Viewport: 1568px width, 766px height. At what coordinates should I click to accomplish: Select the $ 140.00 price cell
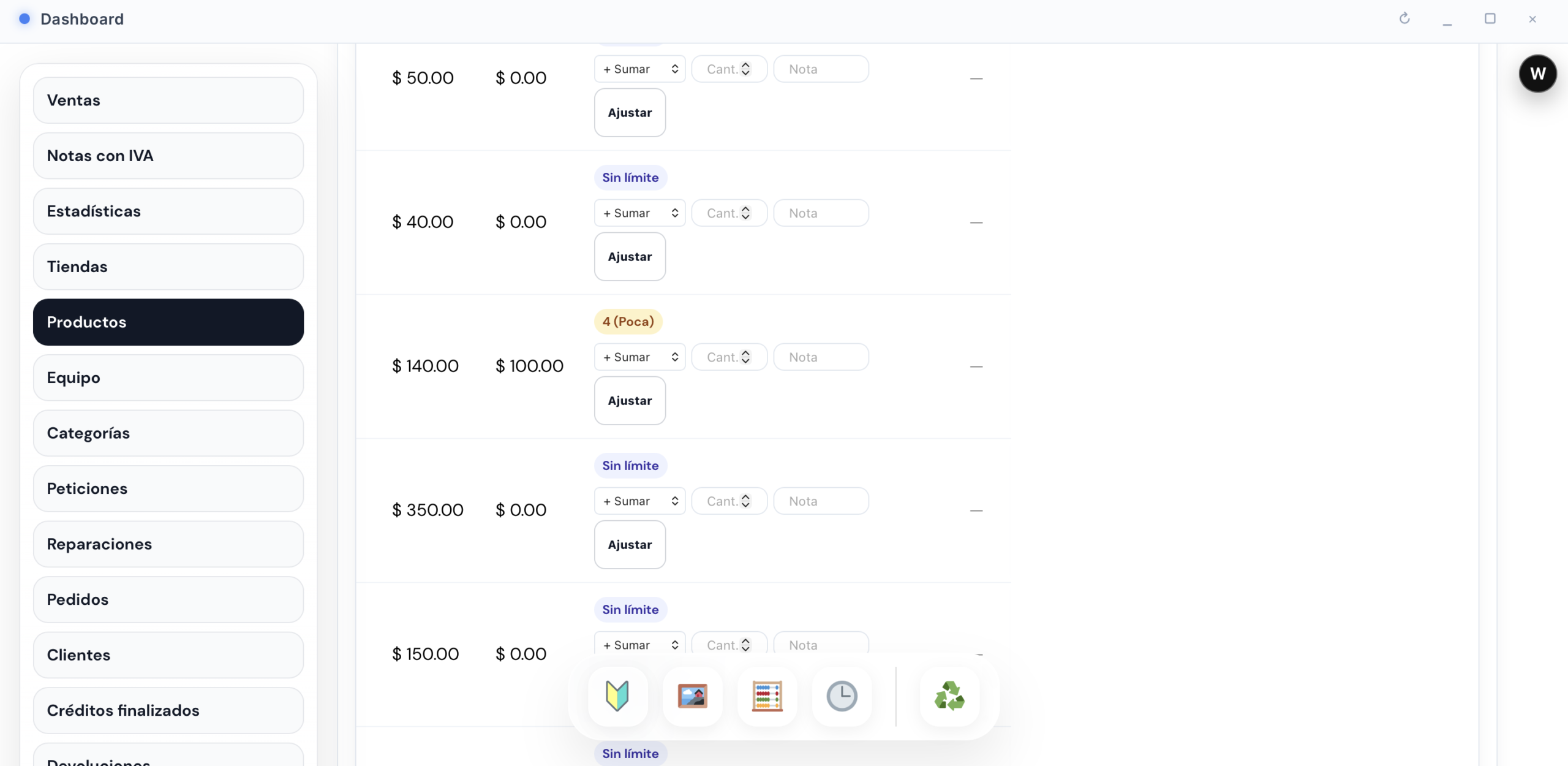pyautogui.click(x=425, y=366)
